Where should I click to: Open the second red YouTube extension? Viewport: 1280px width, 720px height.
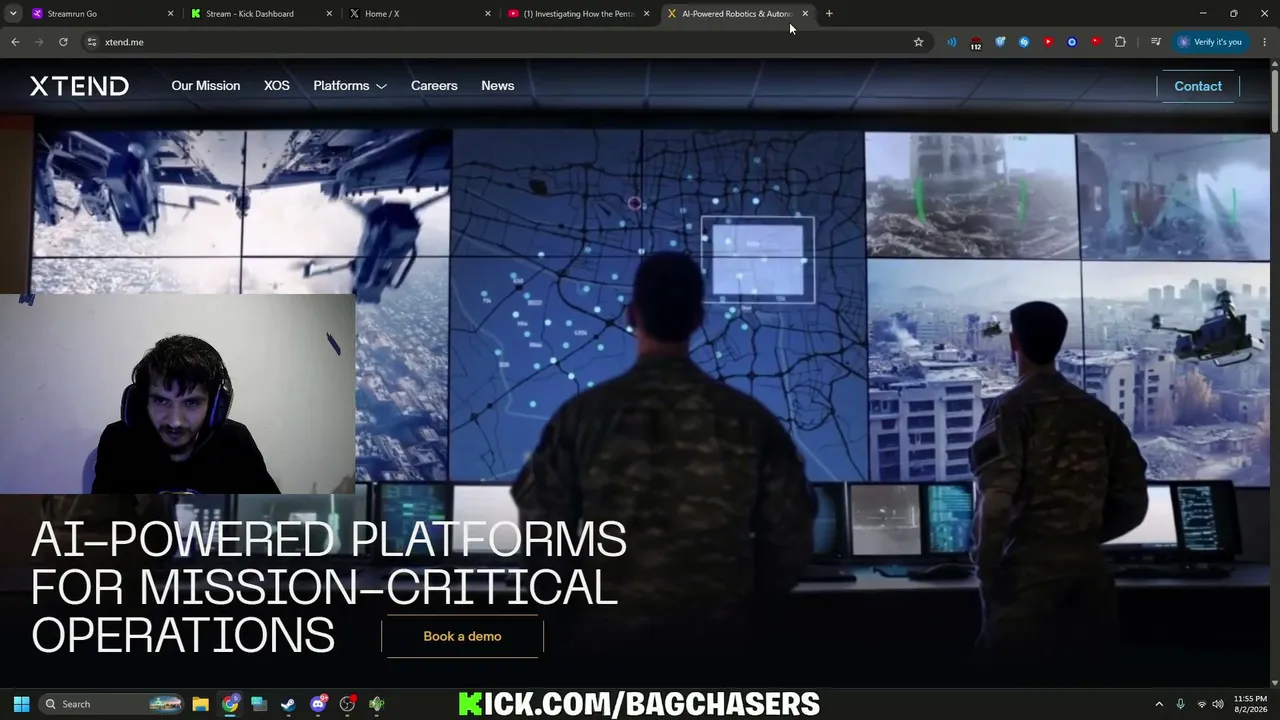pos(1096,42)
